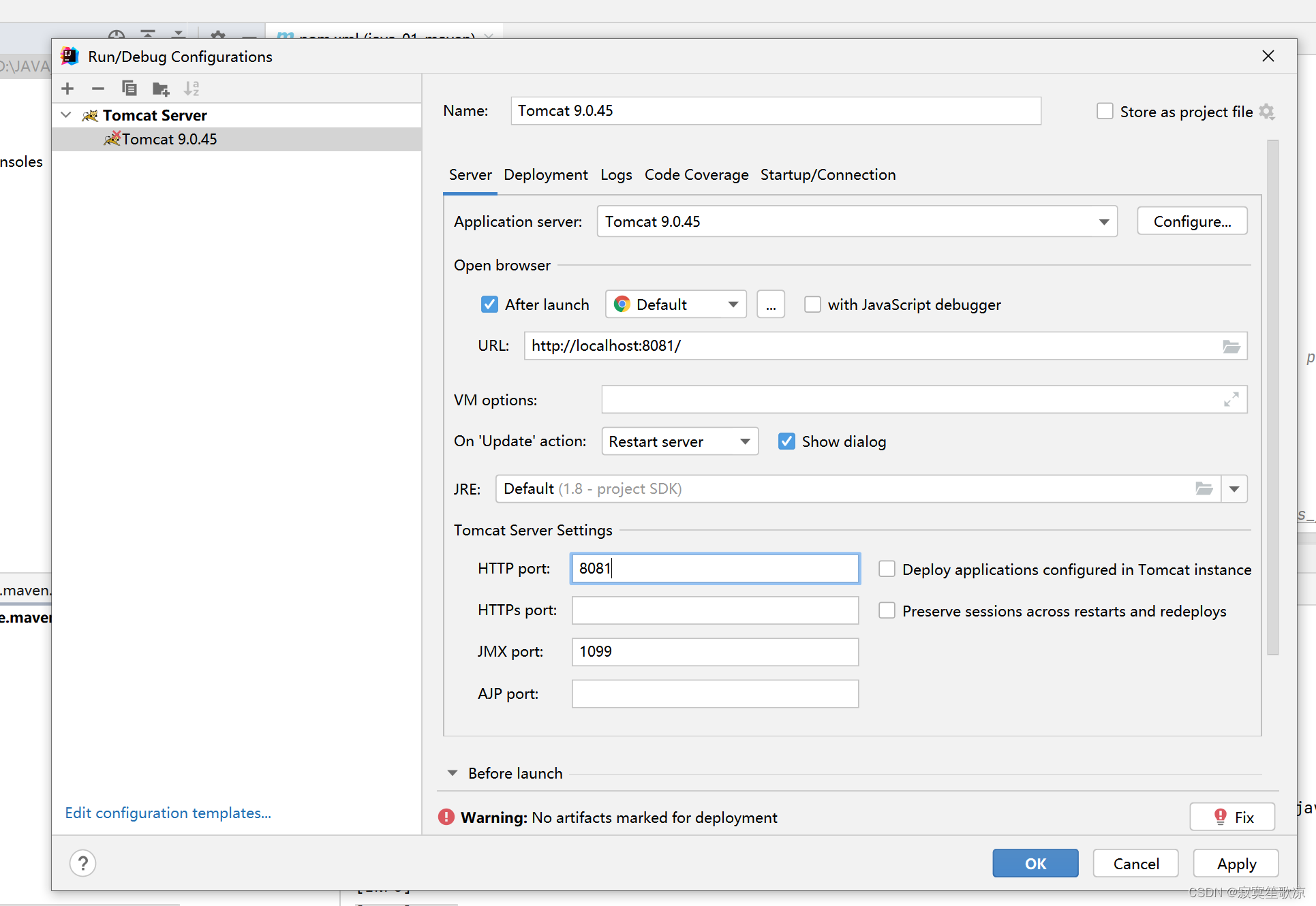Click the Create New Folder icon

[x=161, y=89]
